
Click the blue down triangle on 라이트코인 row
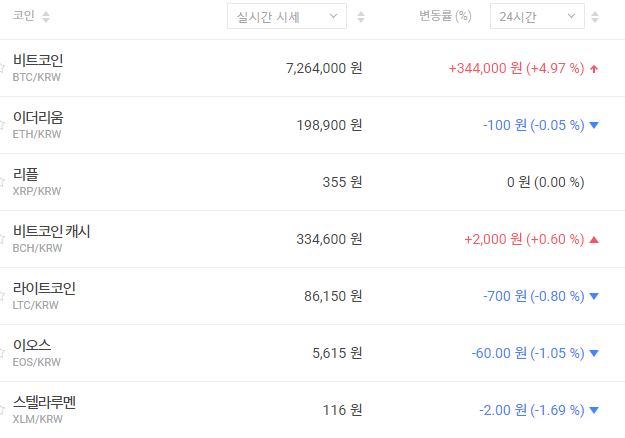594,296
